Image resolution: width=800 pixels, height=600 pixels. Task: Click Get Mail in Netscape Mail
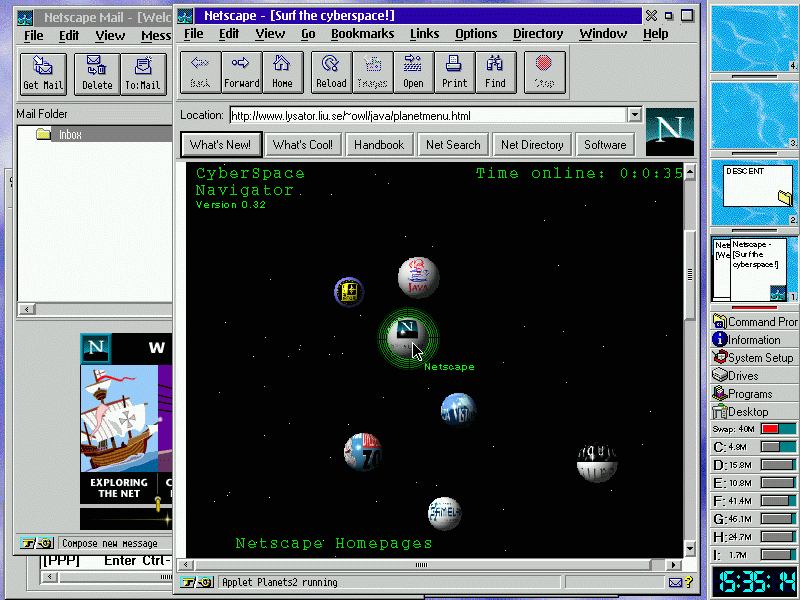44,73
